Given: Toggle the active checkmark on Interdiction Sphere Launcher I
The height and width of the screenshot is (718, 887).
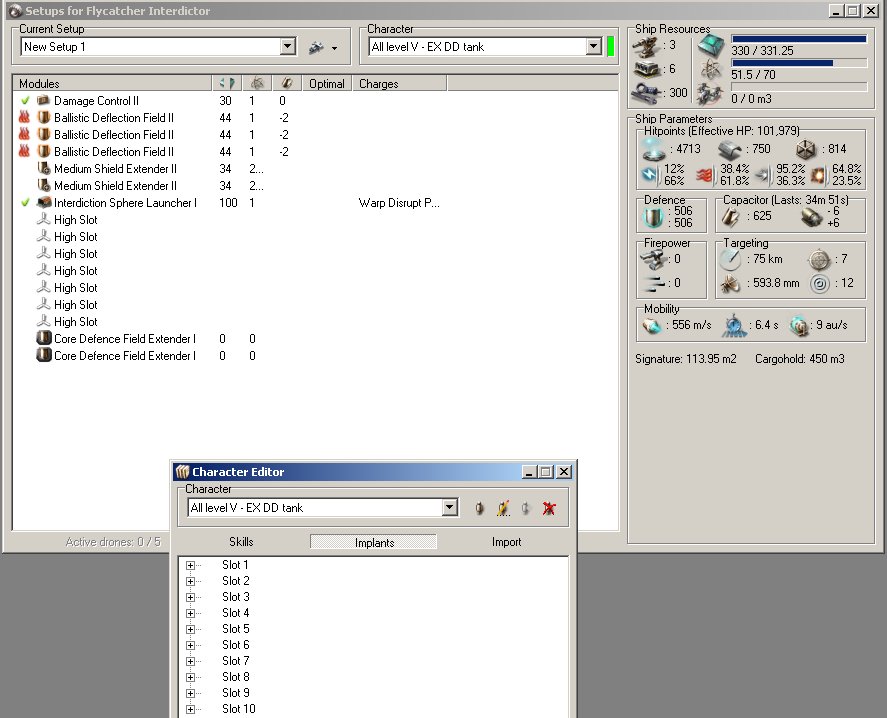Looking at the screenshot, I should click(25, 203).
